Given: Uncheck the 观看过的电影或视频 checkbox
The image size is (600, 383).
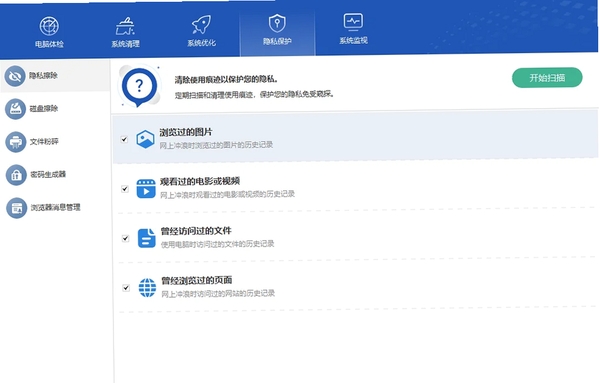Looking at the screenshot, I should click(125, 189).
